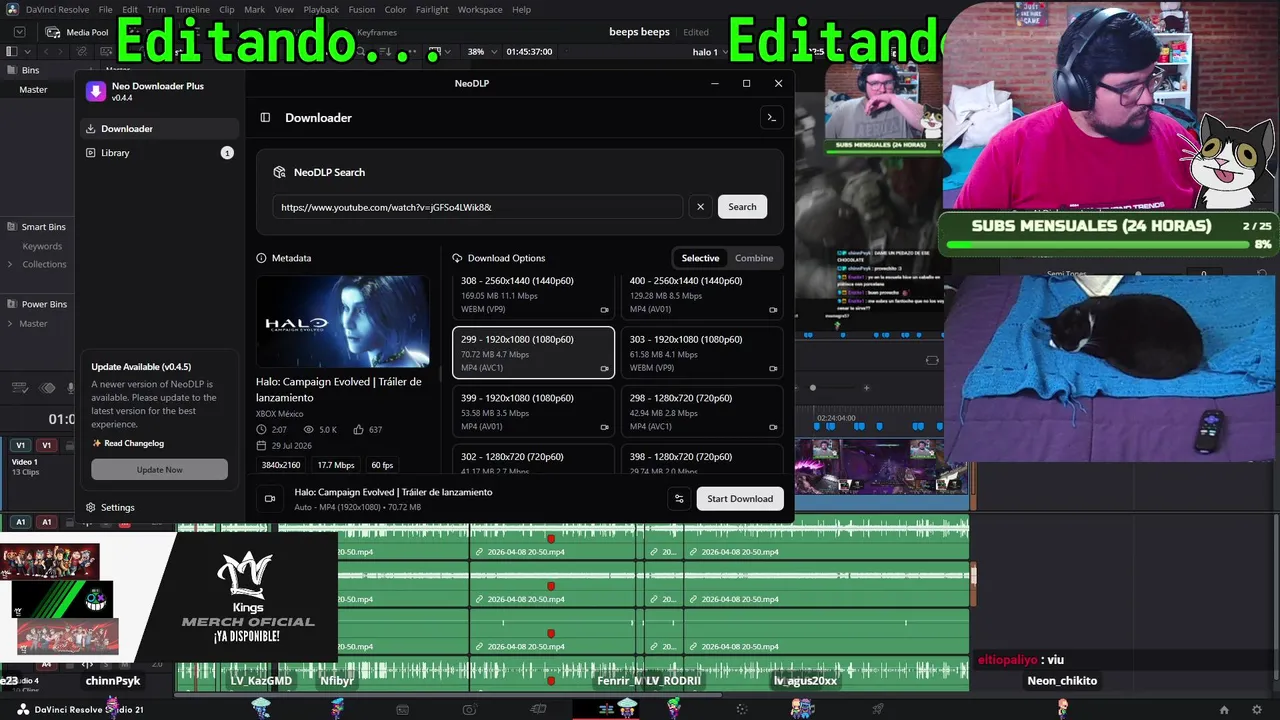1280x720 pixels.
Task: Click the video title 'Halo: Campaign Evolved' in Metadata
Action: [339, 389]
